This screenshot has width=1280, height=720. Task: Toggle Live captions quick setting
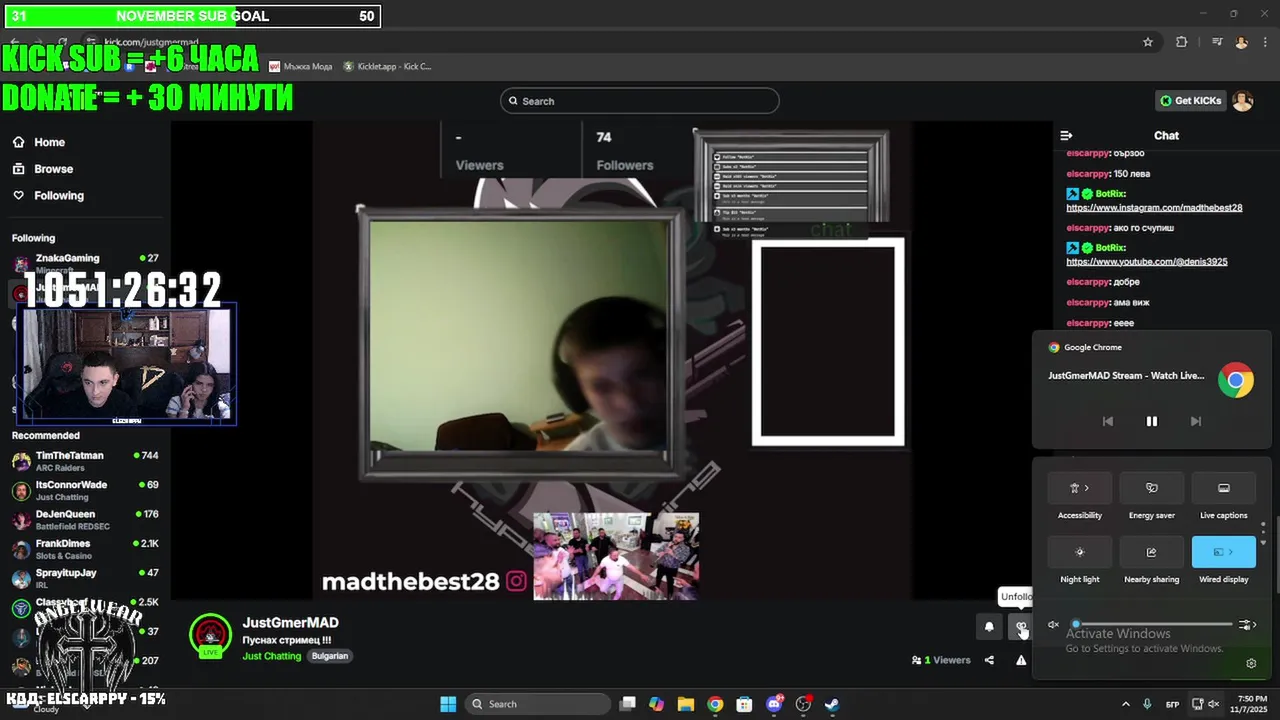[1223, 488]
